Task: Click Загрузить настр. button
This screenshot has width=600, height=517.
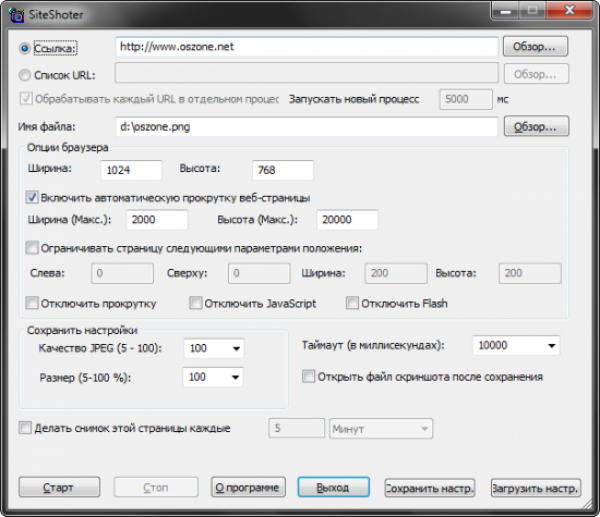Action: pos(536,488)
